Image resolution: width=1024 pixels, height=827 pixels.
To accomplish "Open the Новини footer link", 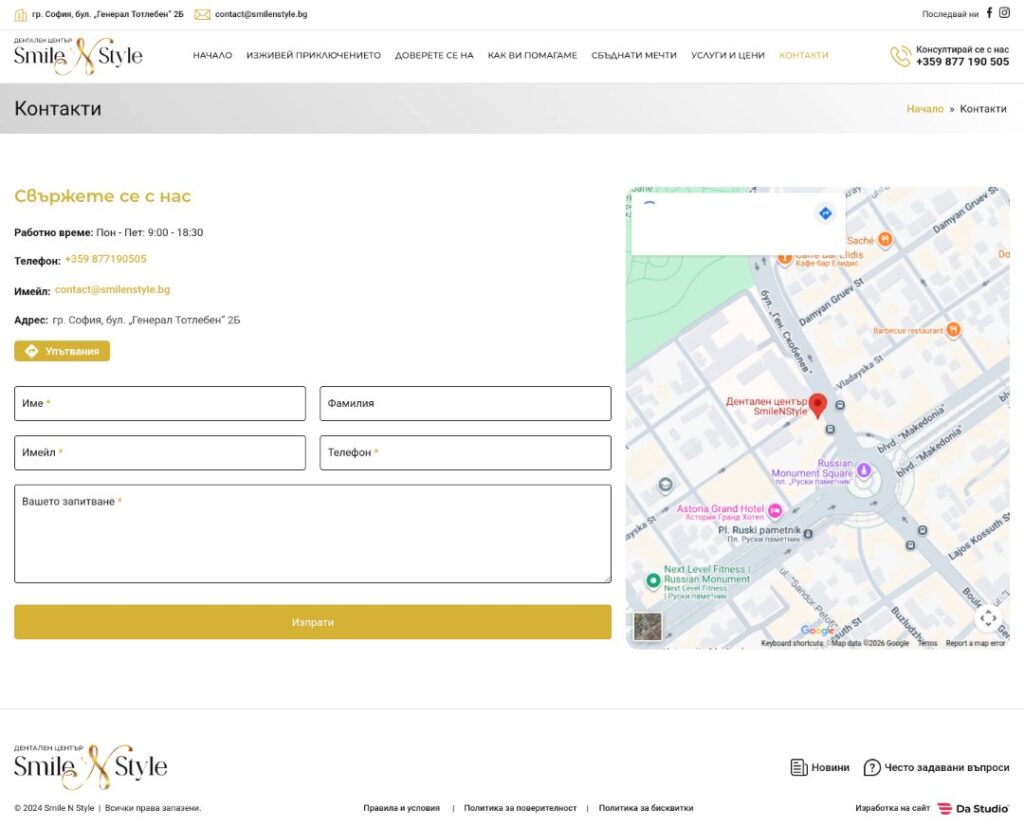I will 820,768.
